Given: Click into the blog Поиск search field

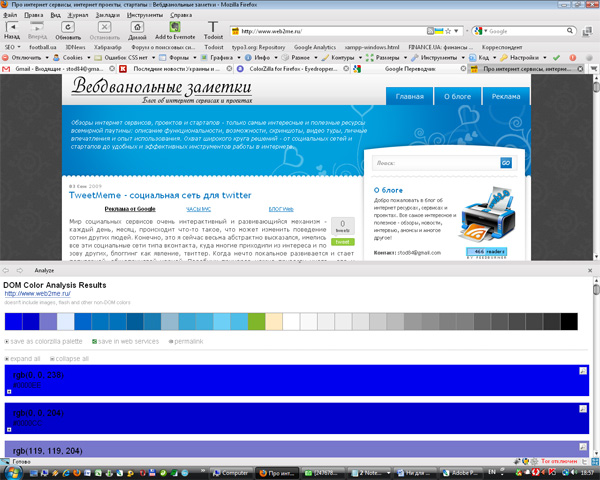Looking at the screenshot, I should pos(436,163).
